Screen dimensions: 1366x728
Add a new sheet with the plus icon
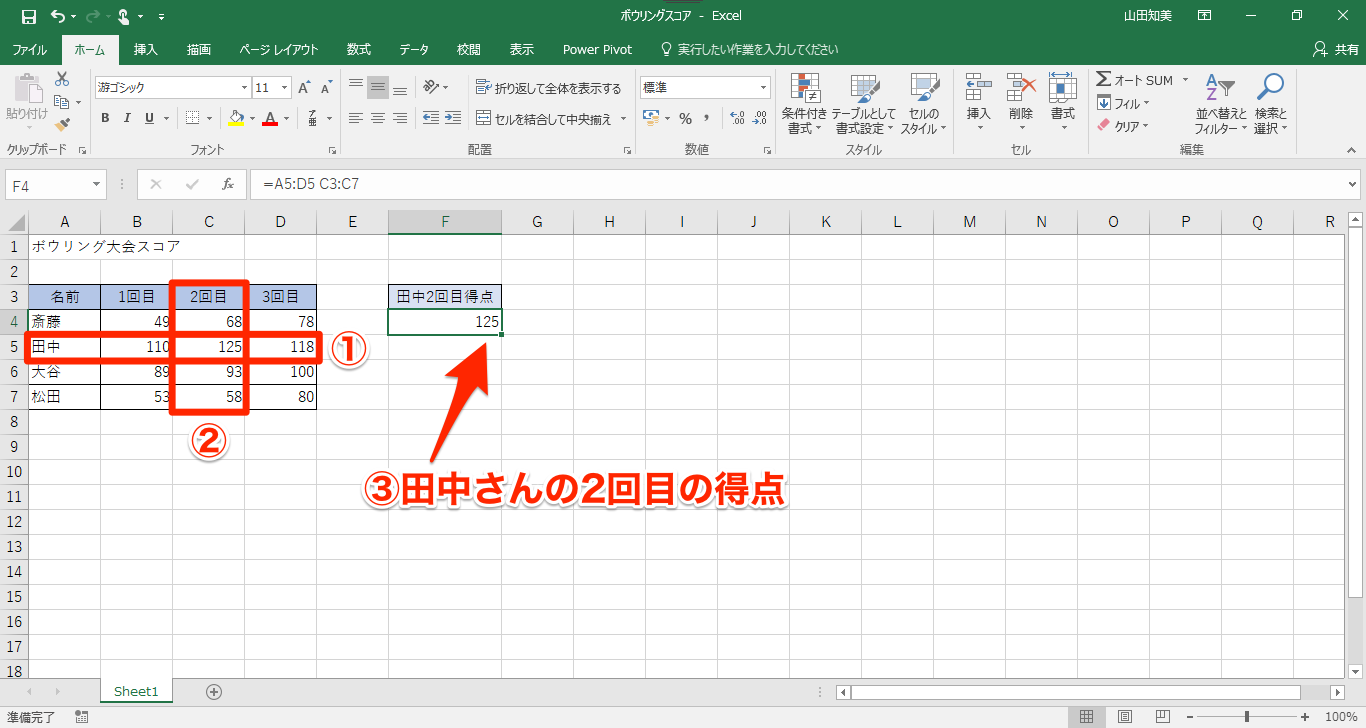pyautogui.click(x=213, y=691)
